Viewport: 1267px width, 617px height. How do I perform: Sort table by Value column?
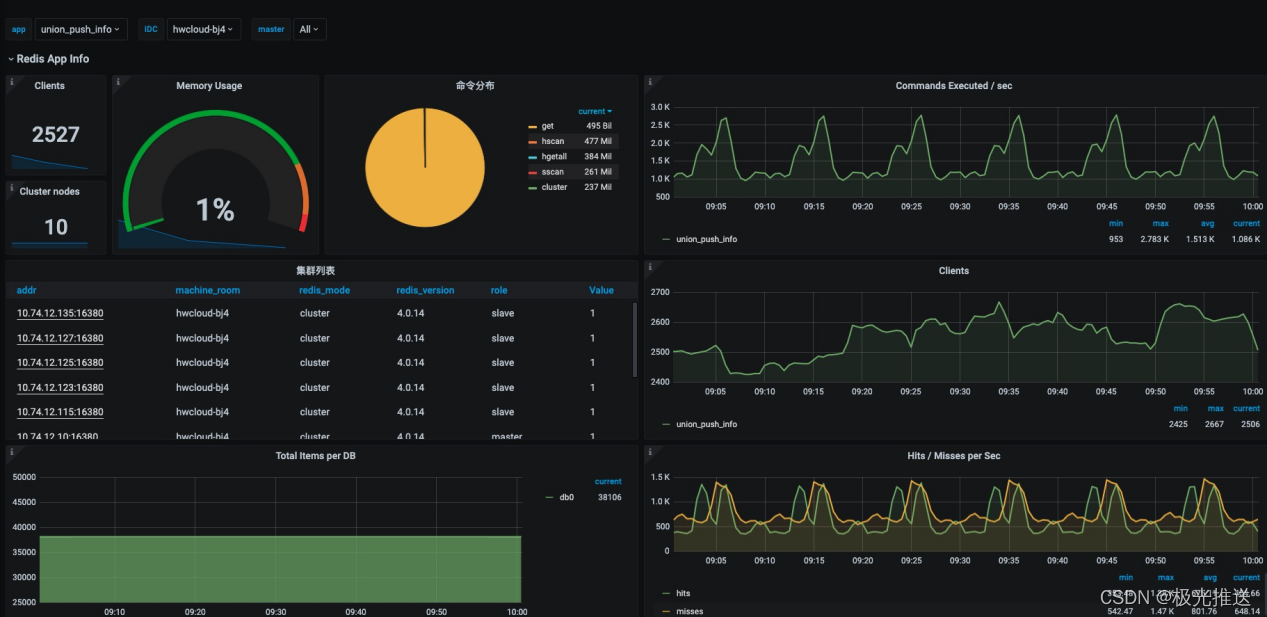[601, 290]
